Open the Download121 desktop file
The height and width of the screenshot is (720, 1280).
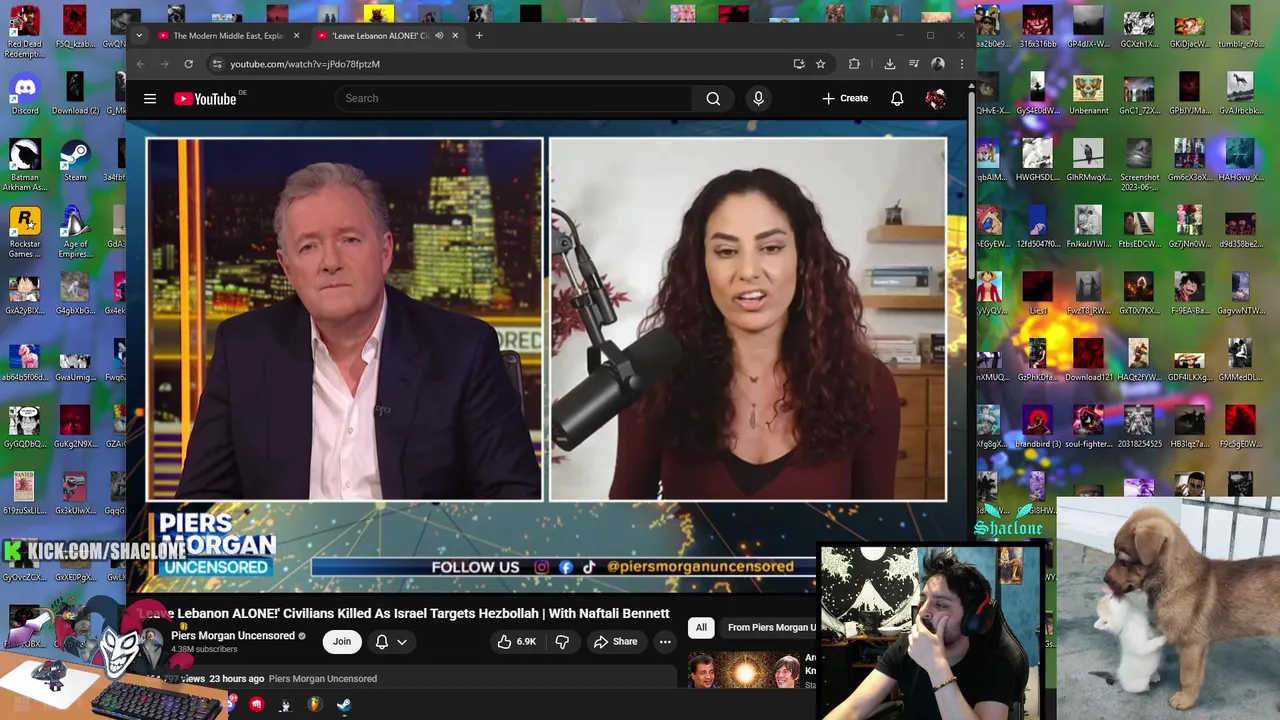tap(1088, 360)
